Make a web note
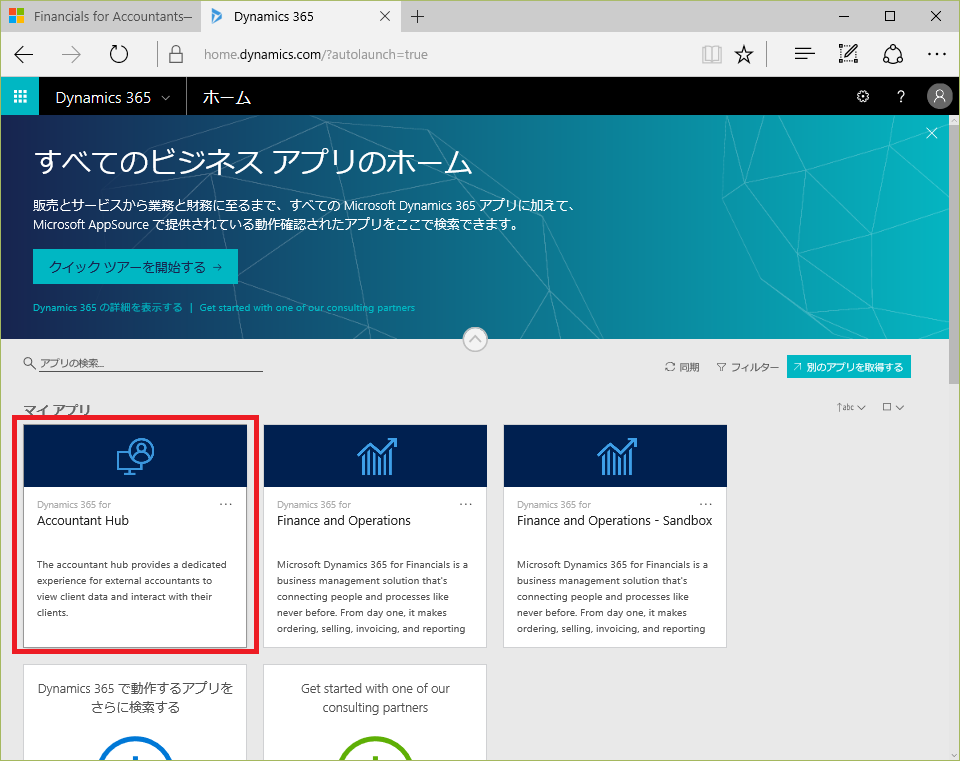Image resolution: width=960 pixels, height=761 pixels. click(848, 54)
